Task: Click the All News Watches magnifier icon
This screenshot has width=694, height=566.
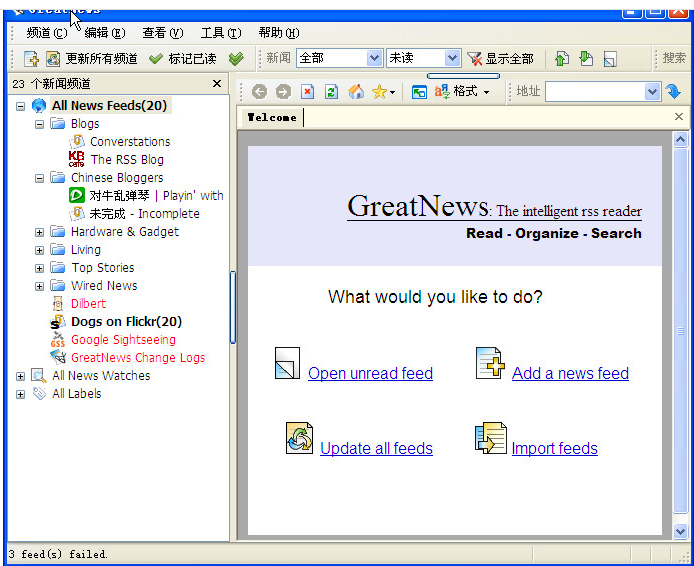Action: coord(39,376)
